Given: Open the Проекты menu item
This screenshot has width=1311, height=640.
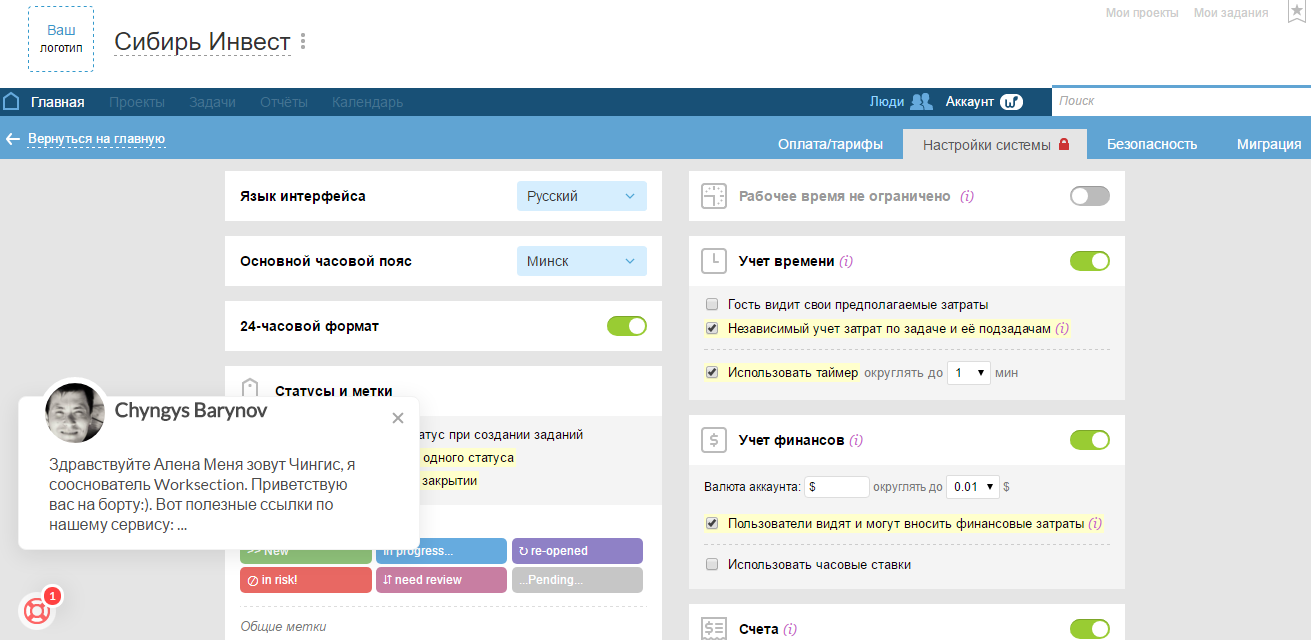Looking at the screenshot, I should click(x=137, y=101).
